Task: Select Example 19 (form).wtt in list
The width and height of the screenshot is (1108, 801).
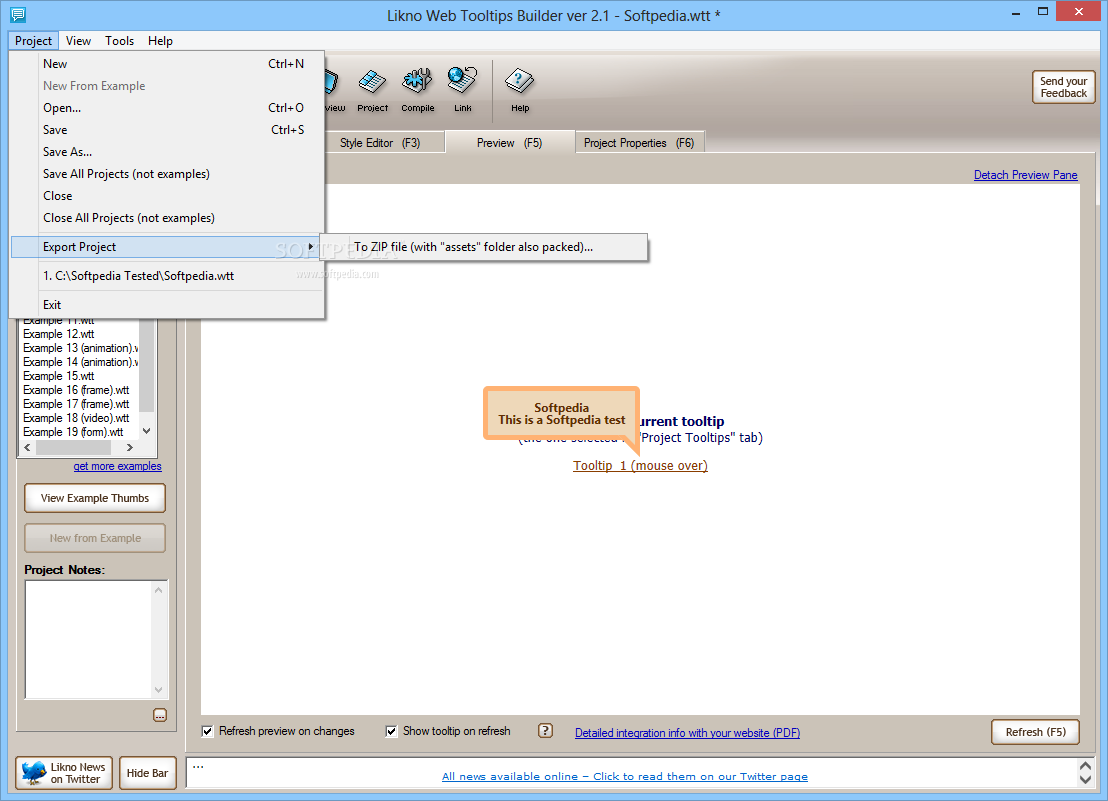Action: [x=73, y=432]
